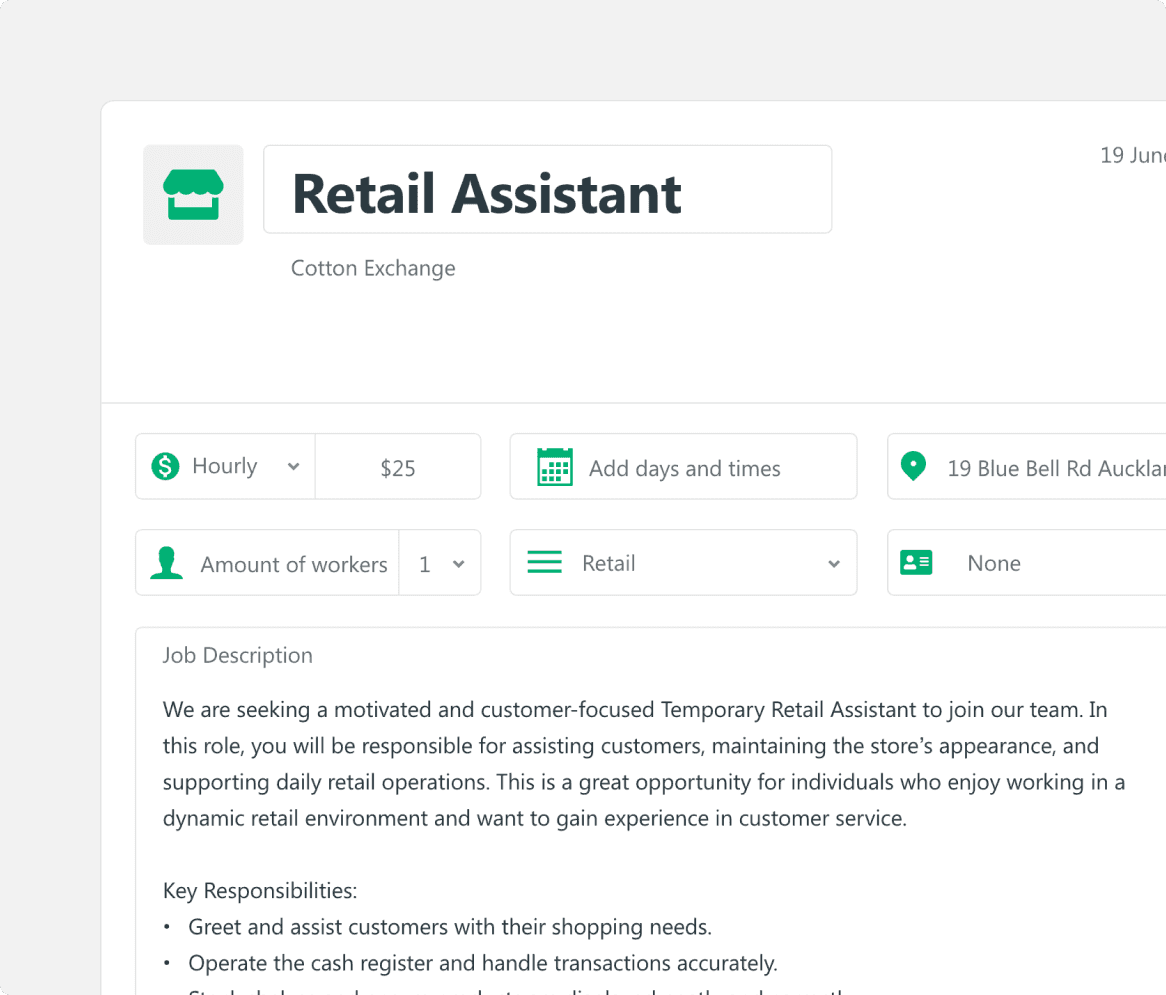Expand the Hourly pay type chevron
Viewport: 1166px width, 995px height.
tap(293, 467)
